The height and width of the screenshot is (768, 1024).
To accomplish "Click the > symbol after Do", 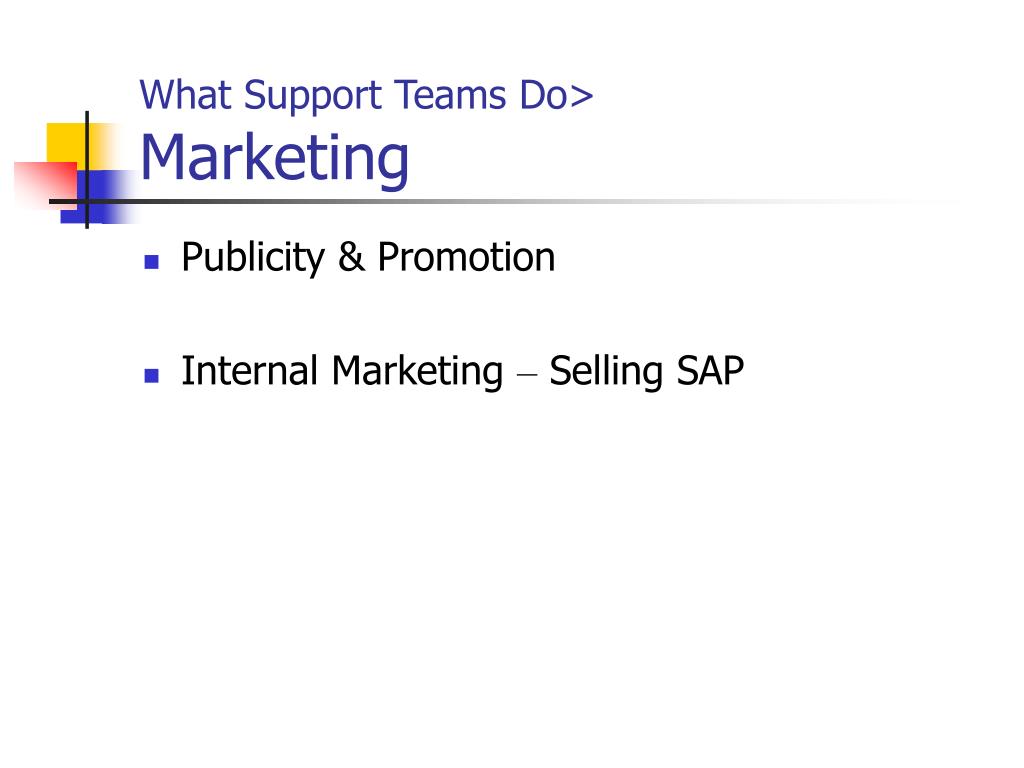I will (581, 97).
